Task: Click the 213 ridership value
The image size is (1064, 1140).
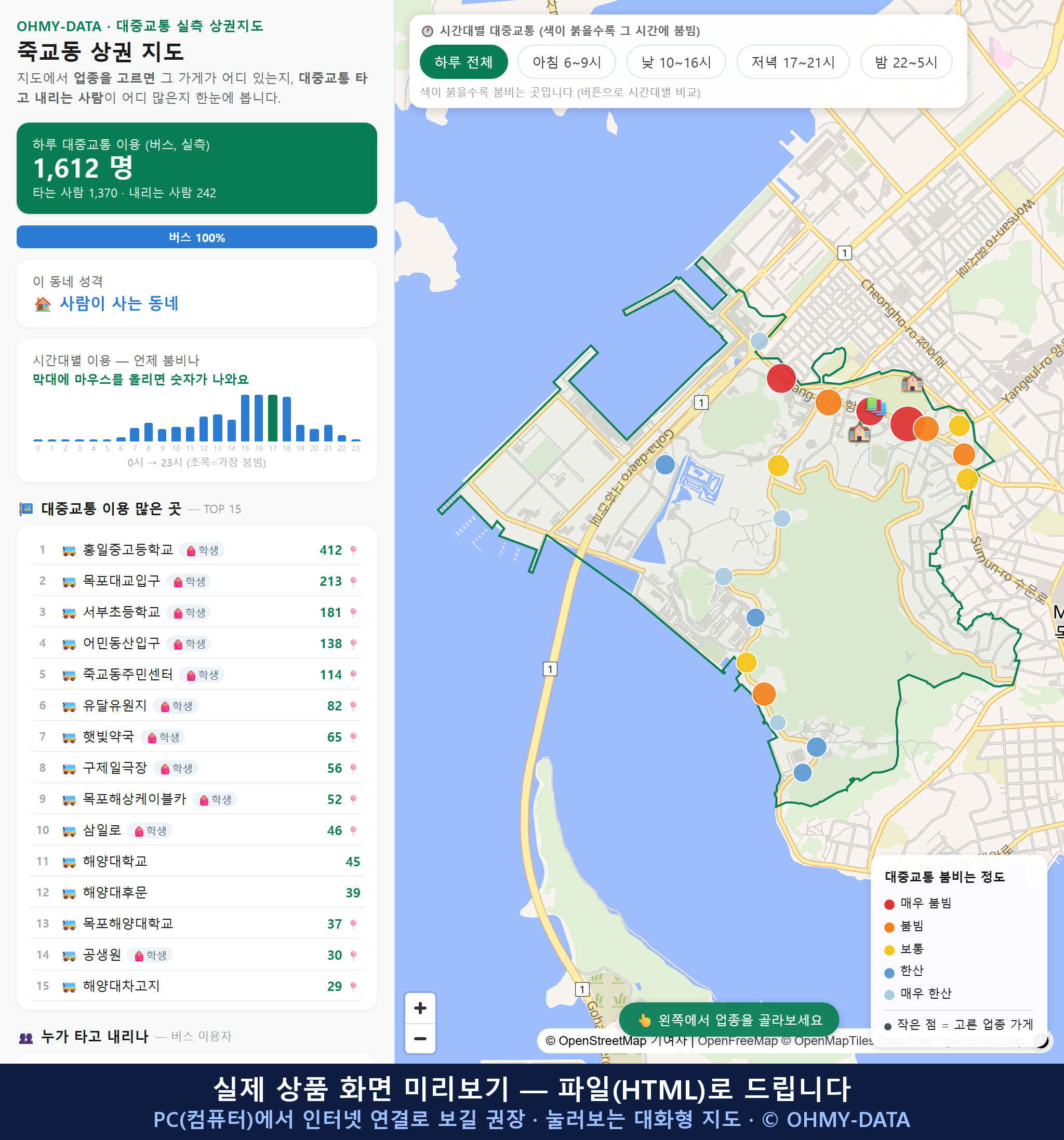Action: (331, 582)
